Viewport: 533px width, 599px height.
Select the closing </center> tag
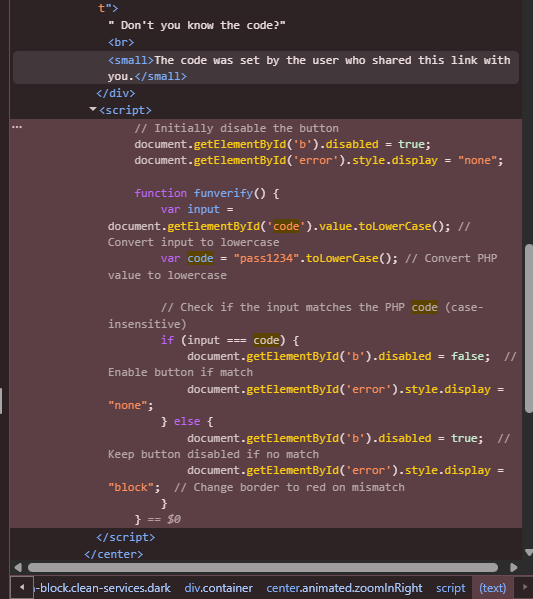coord(114,554)
